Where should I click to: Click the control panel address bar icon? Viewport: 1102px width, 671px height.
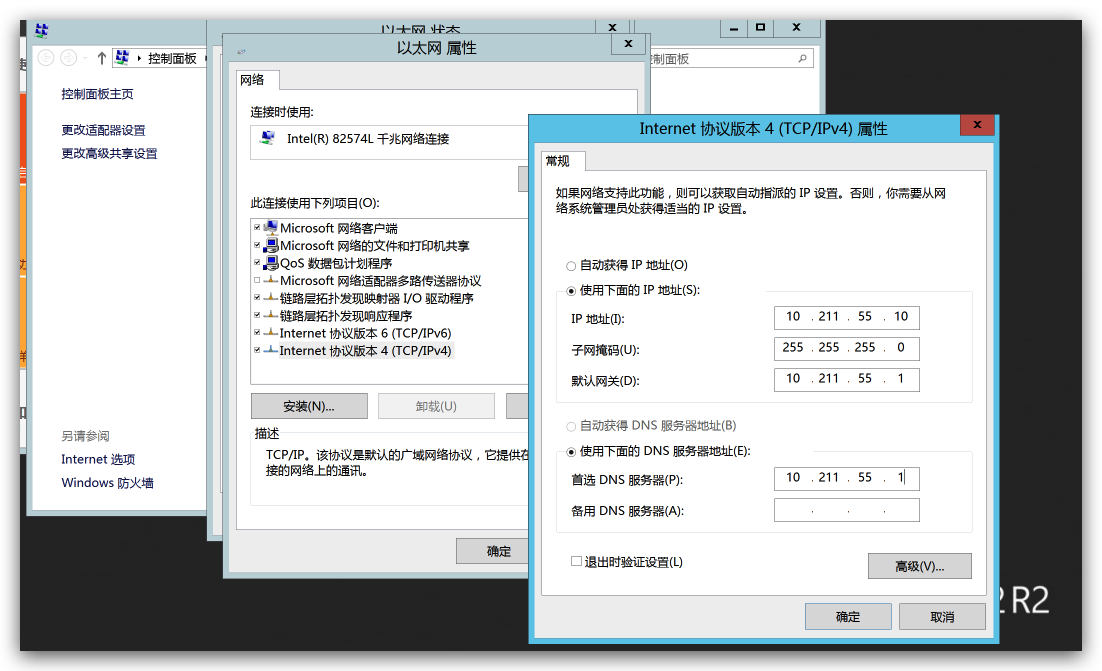(123, 59)
